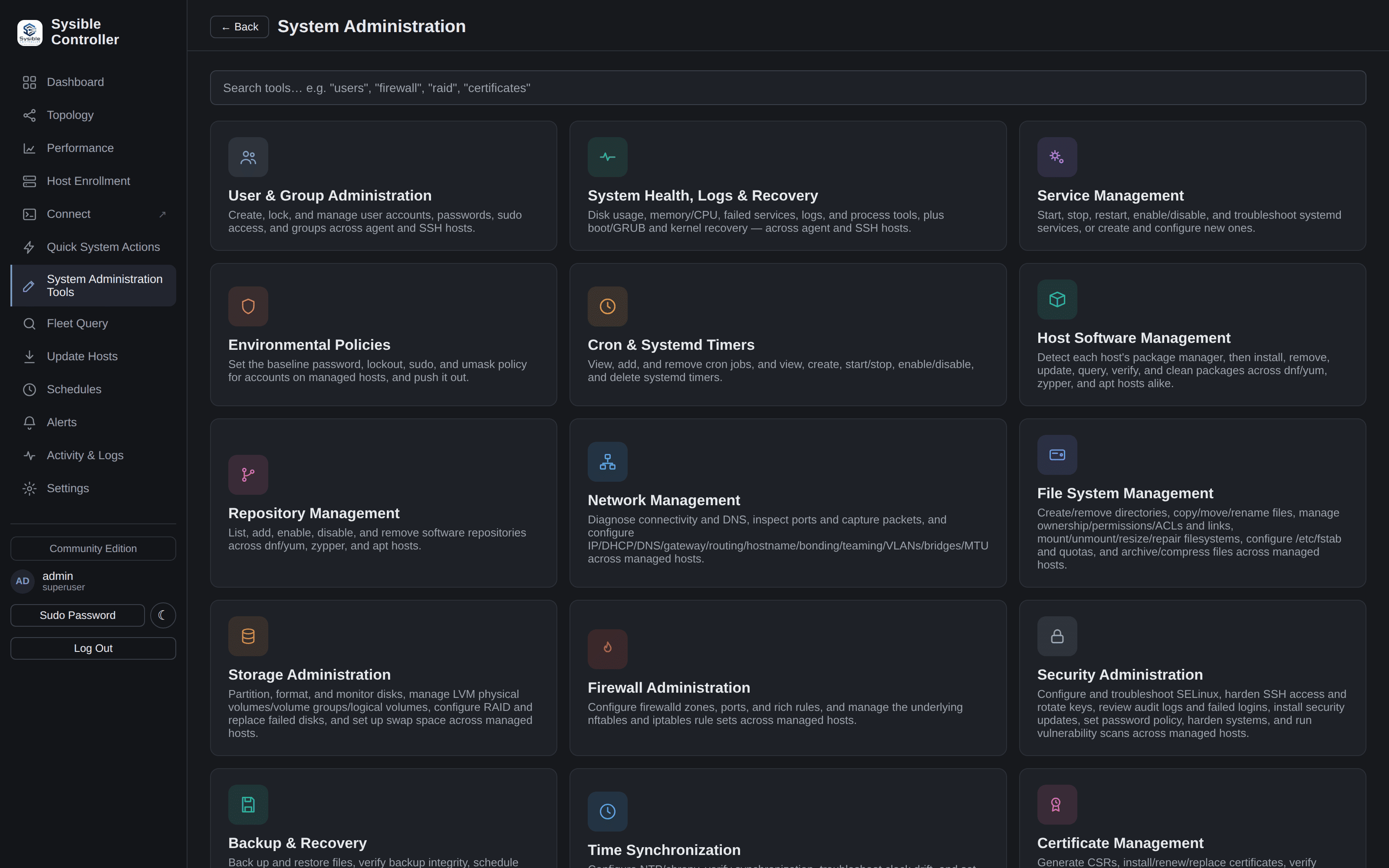Open System Health, Logs & Recovery heading
This screenshot has height=868, width=1389.
[703, 196]
